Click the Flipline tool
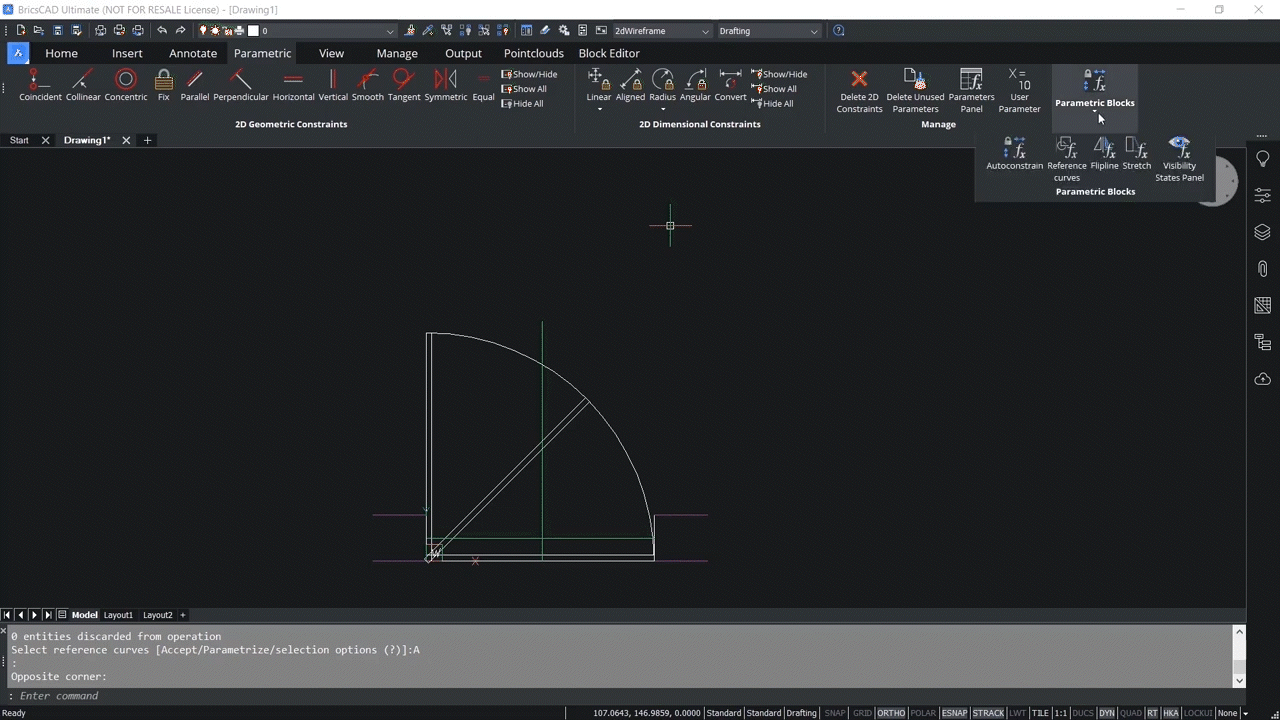The image size is (1280, 720). point(1104,154)
